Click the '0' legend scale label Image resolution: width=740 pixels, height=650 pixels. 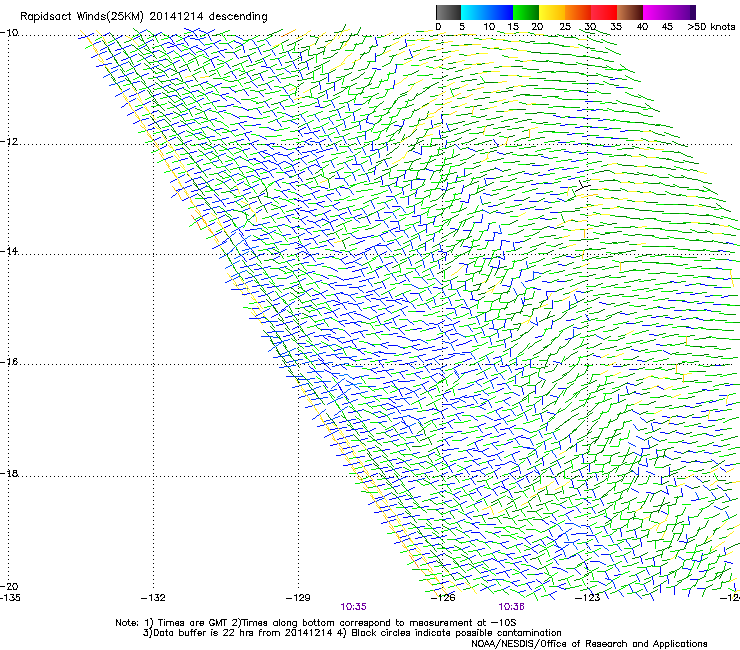pyautogui.click(x=438, y=27)
